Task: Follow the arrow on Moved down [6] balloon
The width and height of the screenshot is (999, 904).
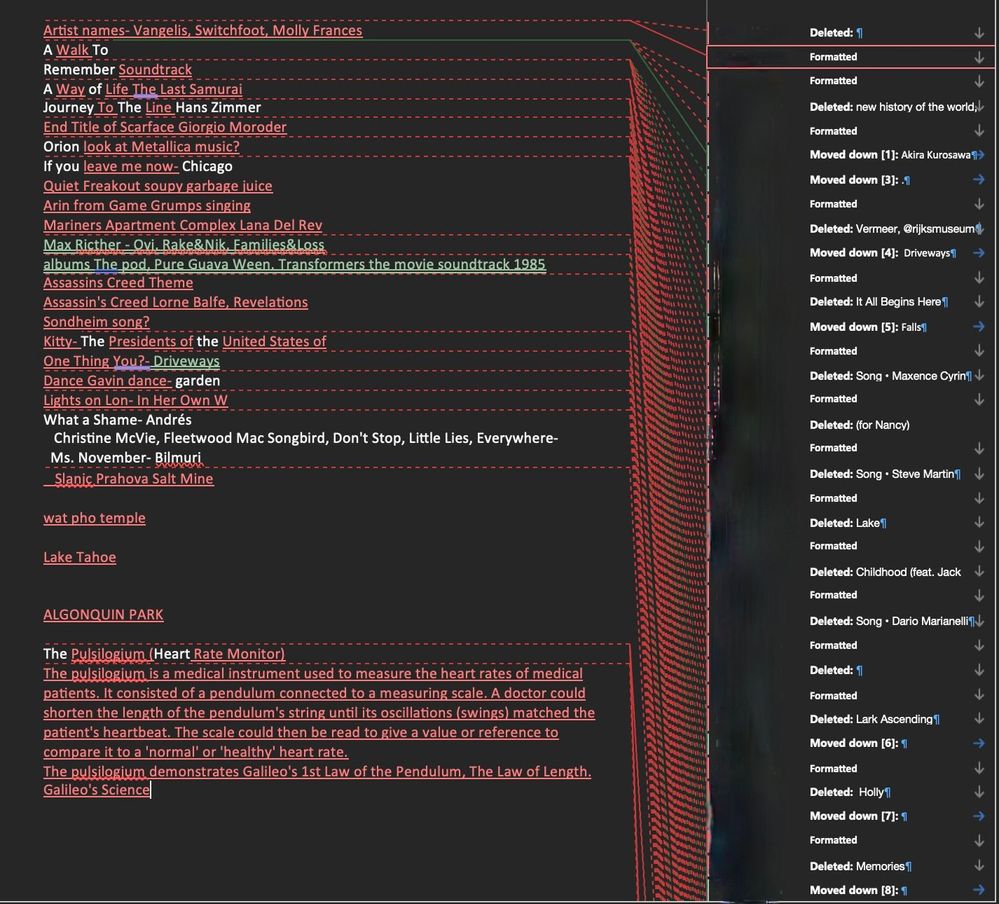Action: 979,743
